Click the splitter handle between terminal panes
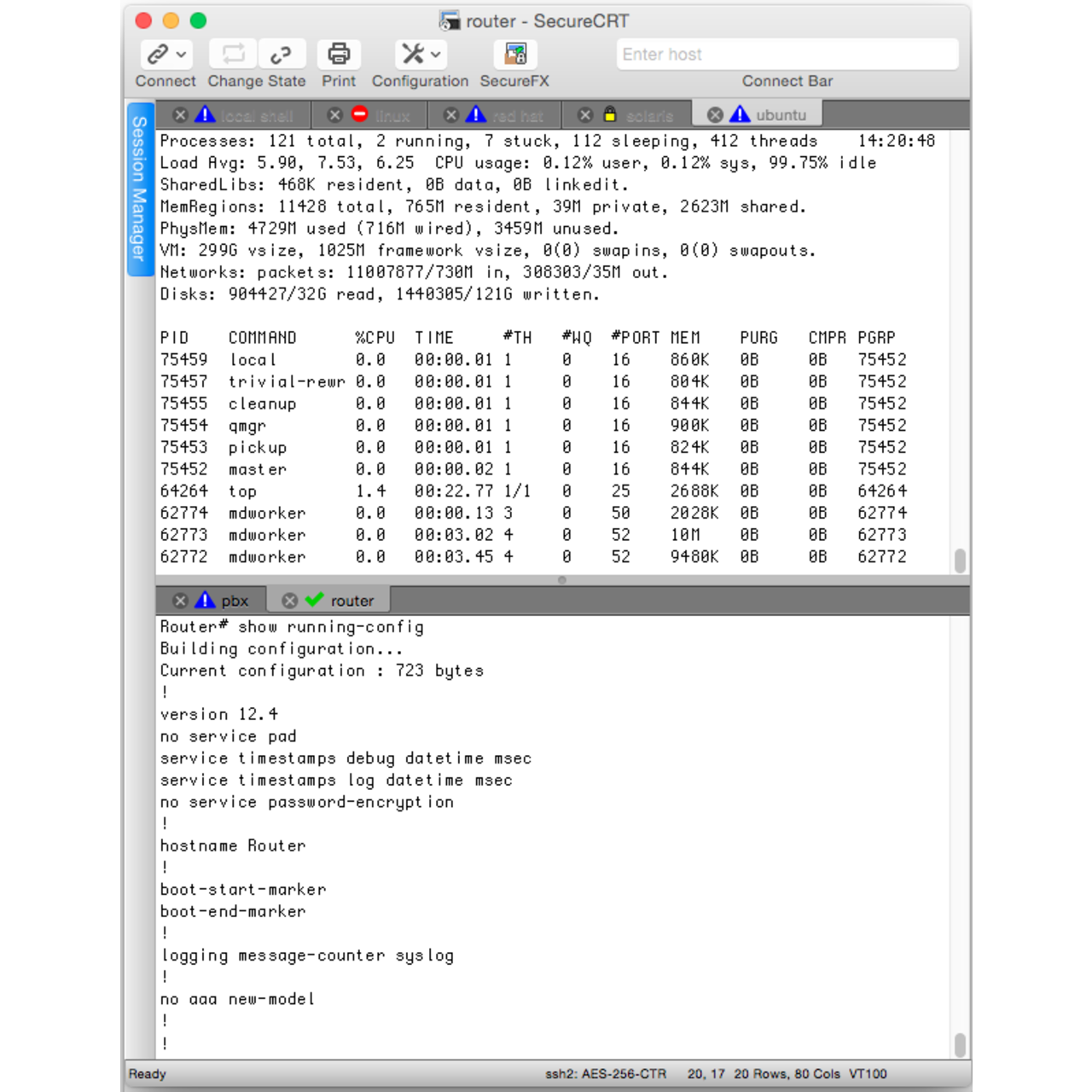The height and width of the screenshot is (1092, 1092). (561, 580)
